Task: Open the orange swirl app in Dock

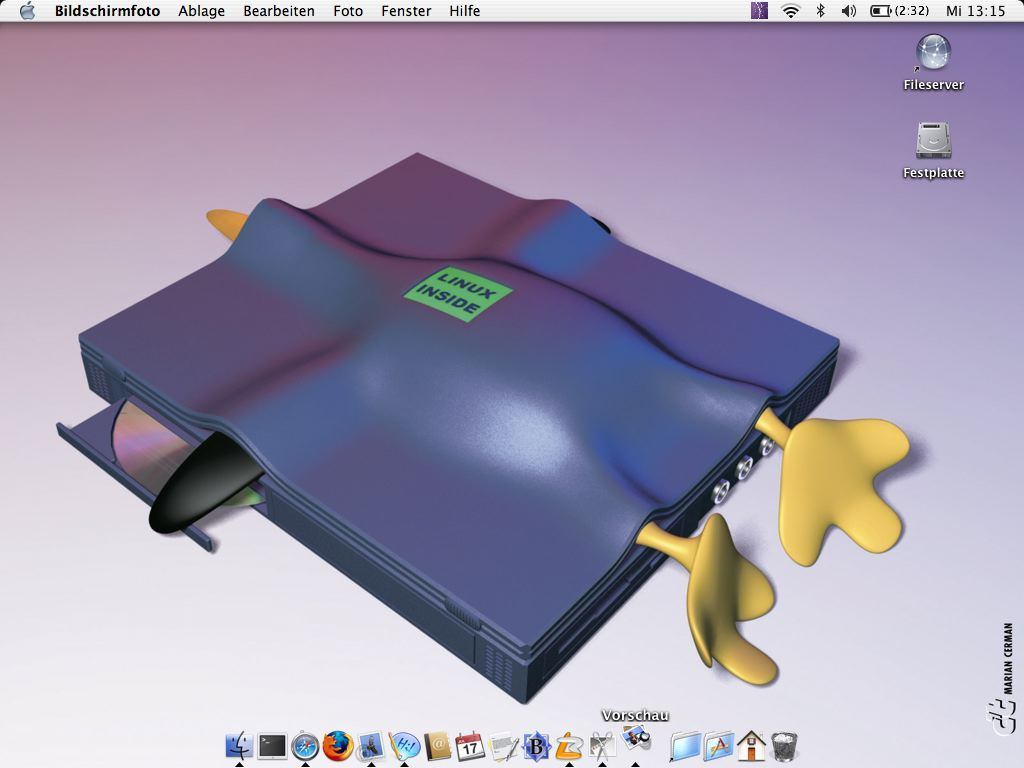Action: (569, 746)
